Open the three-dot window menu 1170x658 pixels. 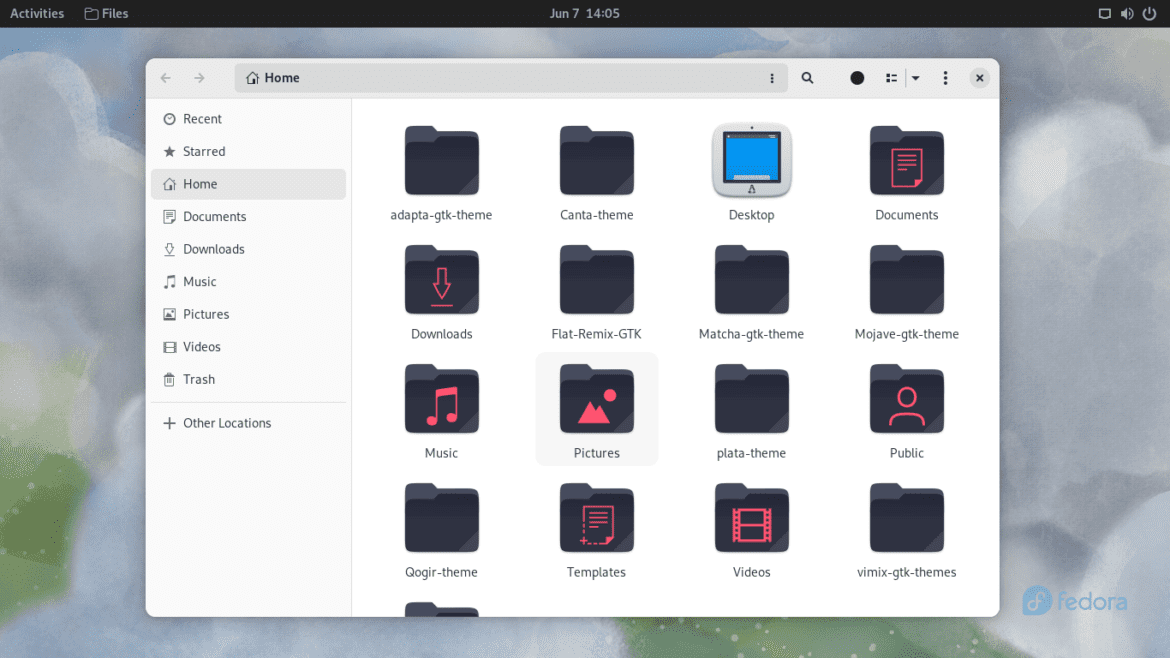(945, 77)
